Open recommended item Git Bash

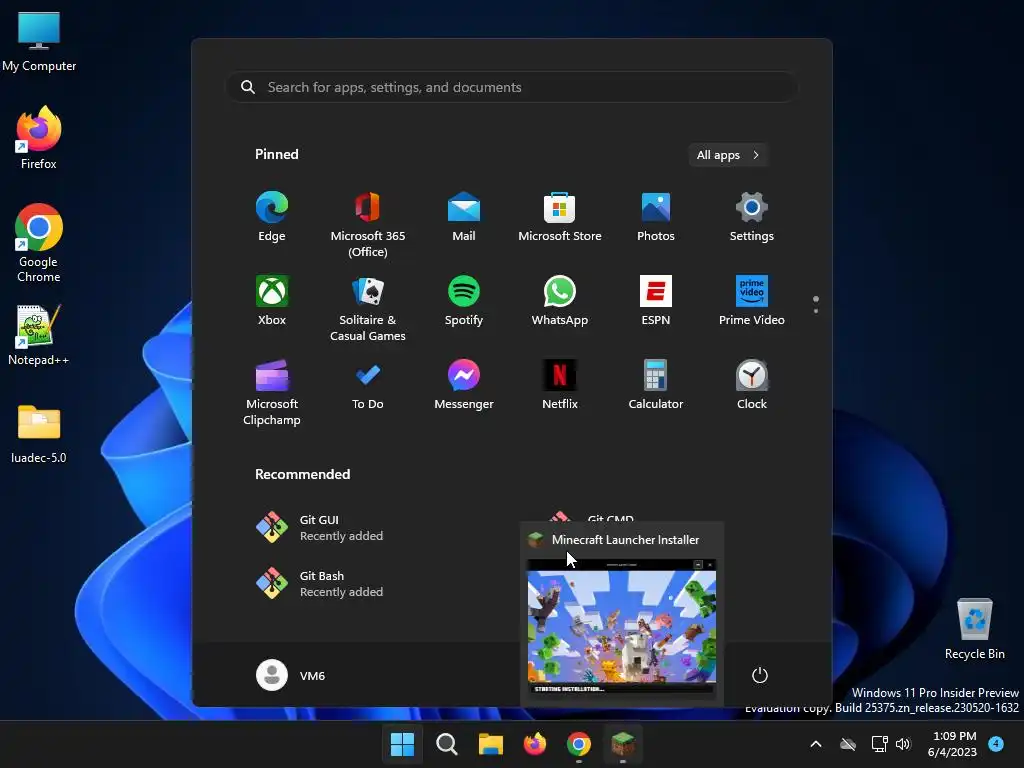(320, 583)
